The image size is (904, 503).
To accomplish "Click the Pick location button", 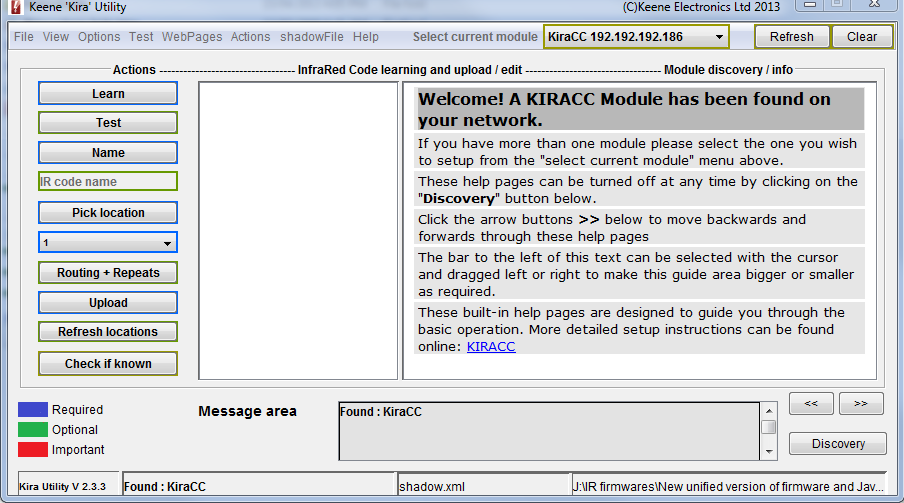I will [108, 212].
